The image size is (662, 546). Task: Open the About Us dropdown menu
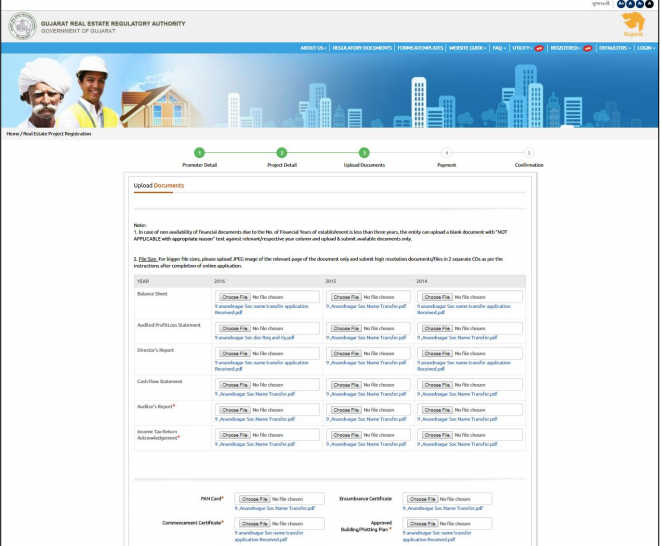[x=313, y=48]
